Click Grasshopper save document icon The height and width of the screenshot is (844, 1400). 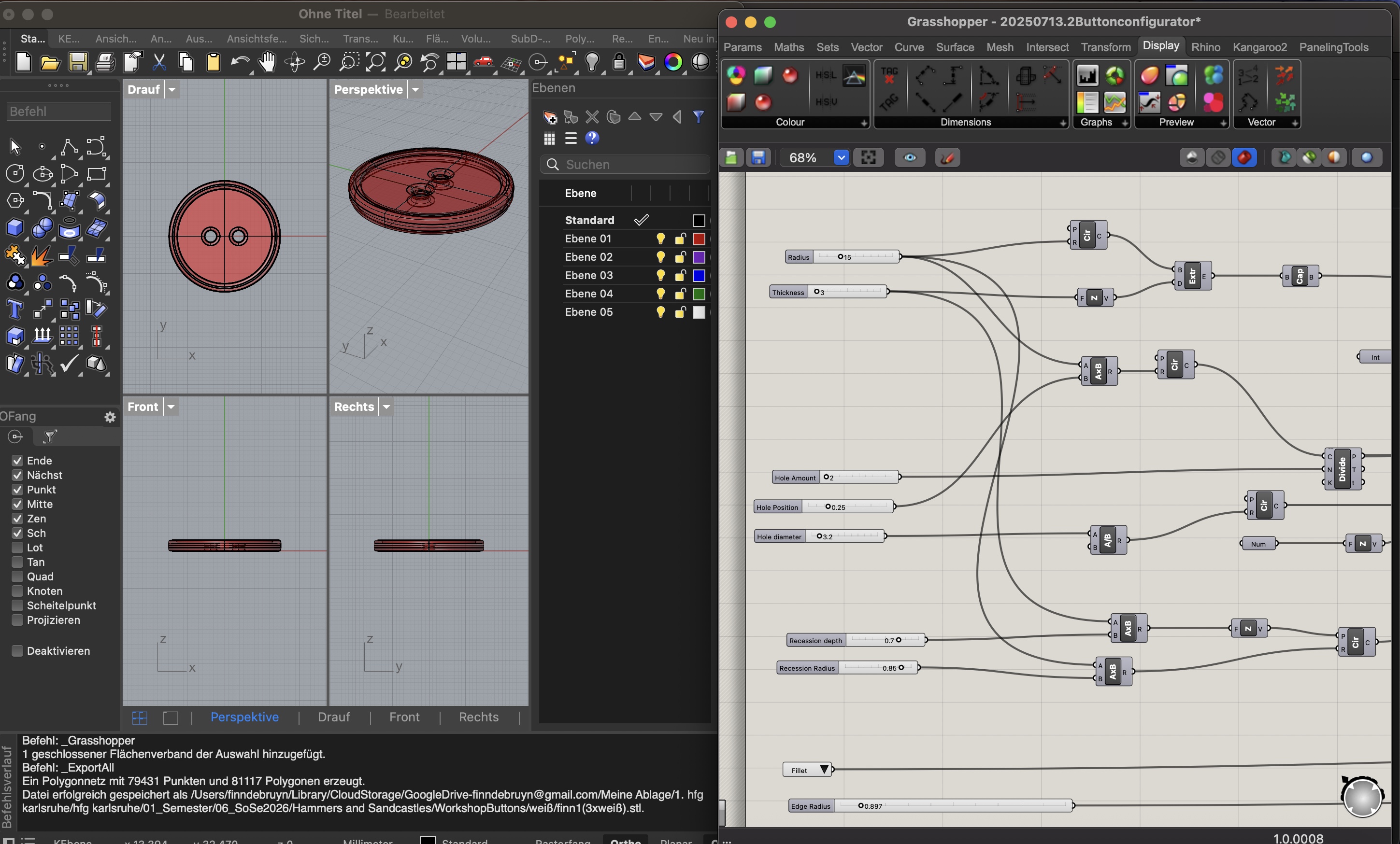tap(758, 157)
